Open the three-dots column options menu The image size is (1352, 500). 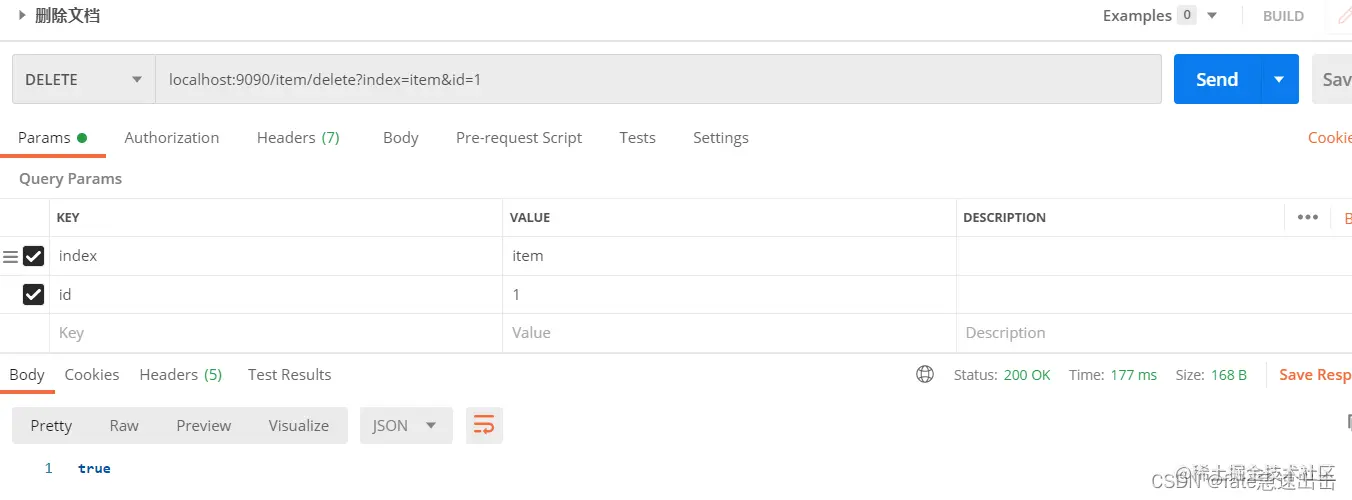[x=1307, y=217]
